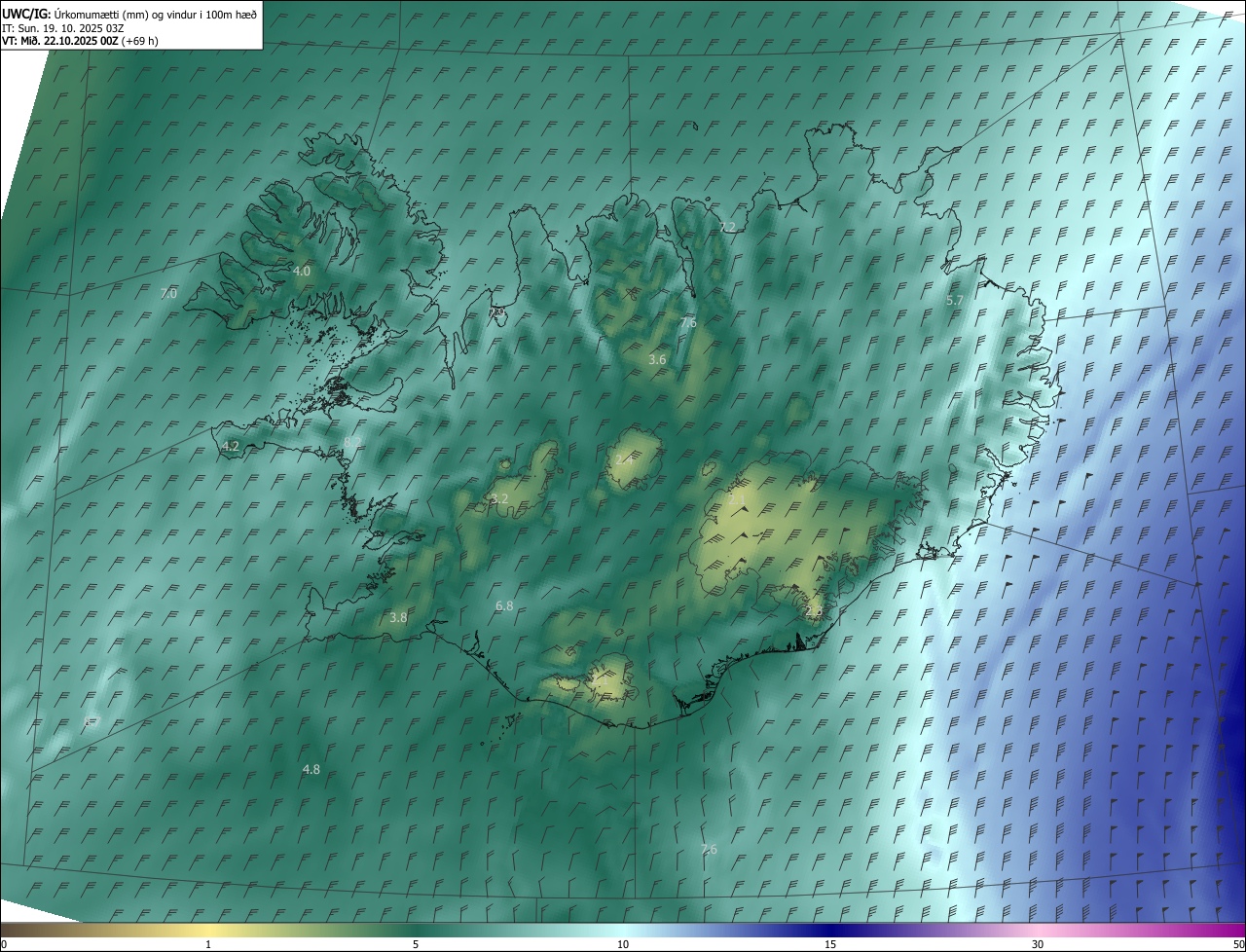Click the color scale tick labeled 30
1246x952 pixels.
[x=1038, y=944]
